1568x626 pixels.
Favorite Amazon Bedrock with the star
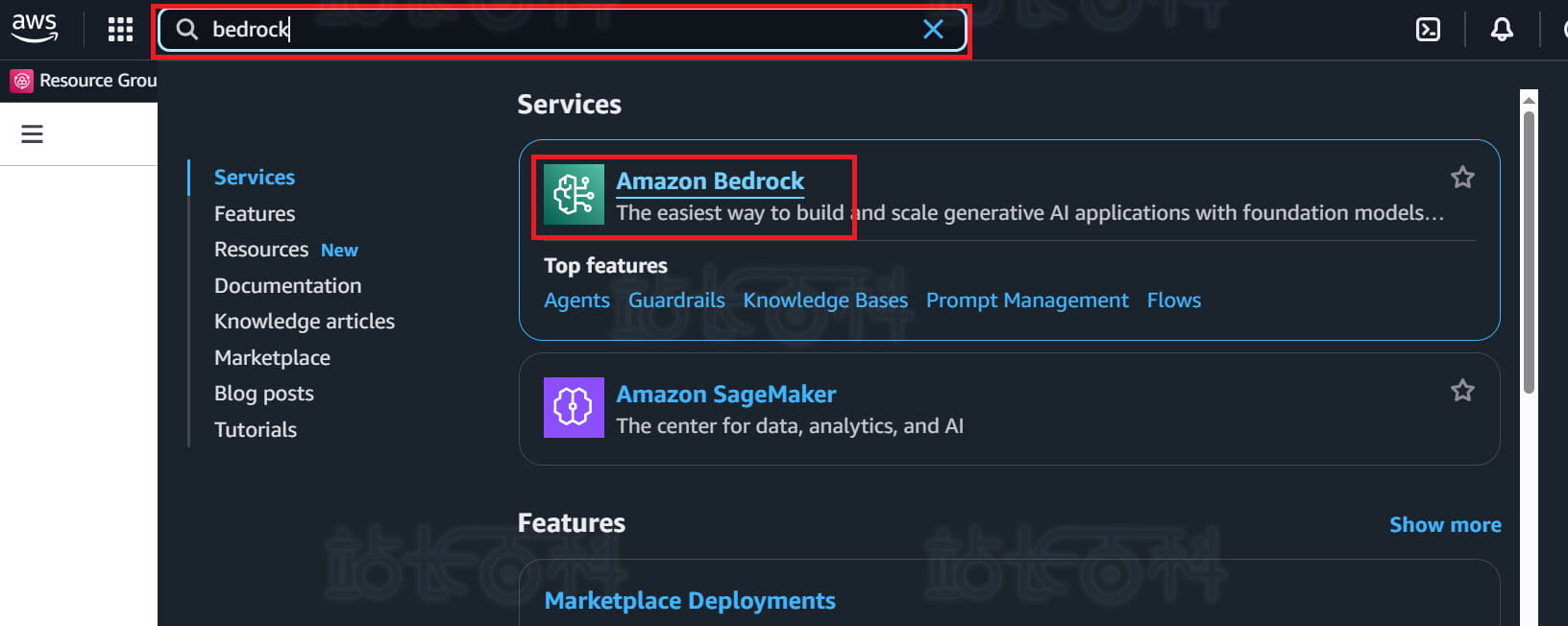(1461, 178)
